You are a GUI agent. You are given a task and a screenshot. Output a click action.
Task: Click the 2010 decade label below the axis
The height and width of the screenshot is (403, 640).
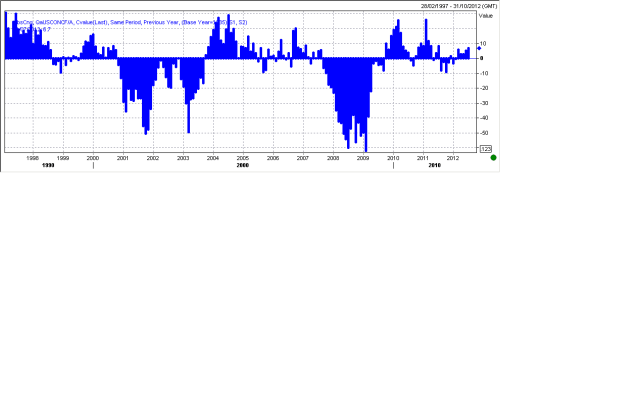[434, 166]
